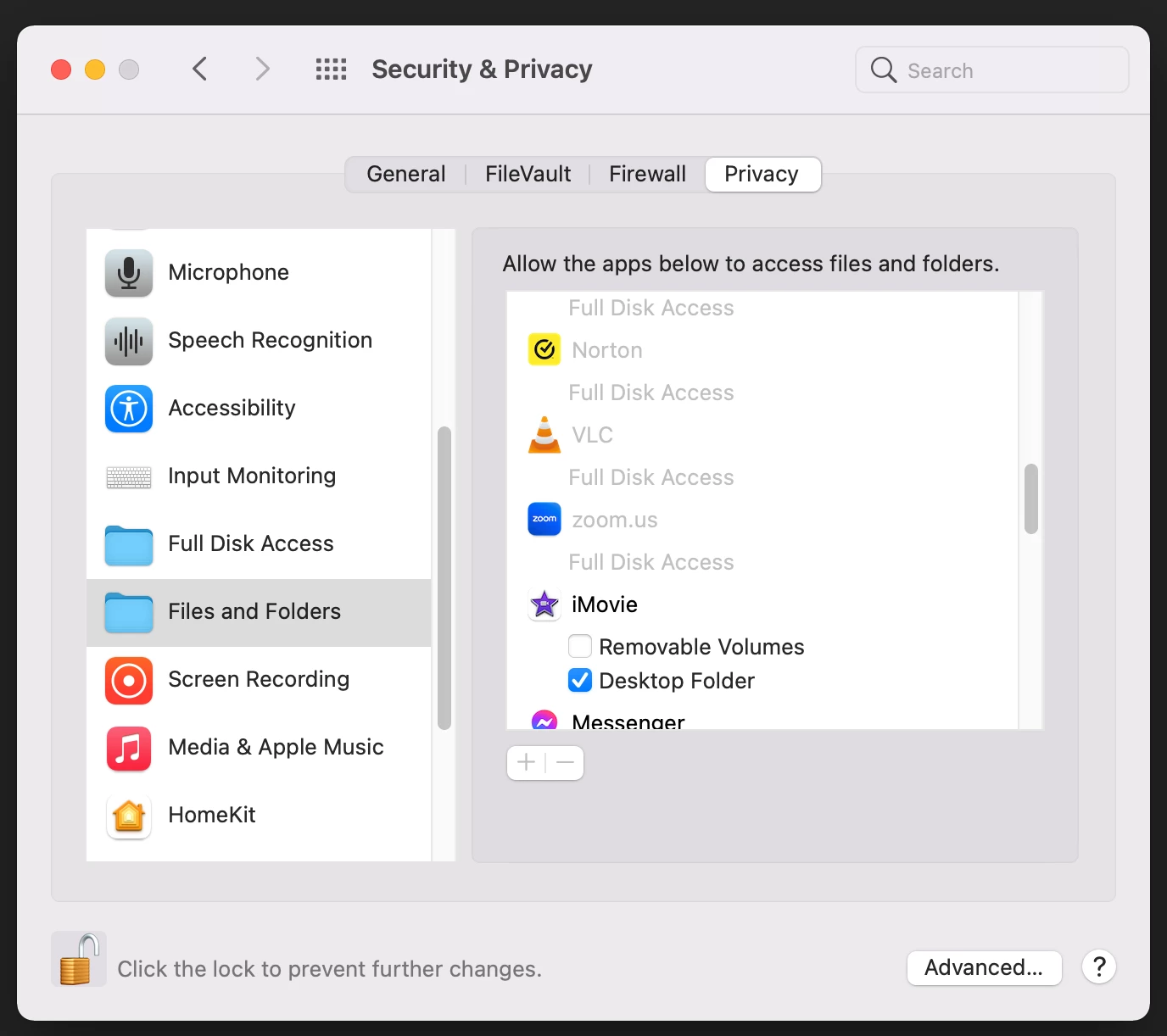This screenshot has height=1036, width=1167.
Task: Click 'Full Disk Access' under zoom.us
Action: 651,562
